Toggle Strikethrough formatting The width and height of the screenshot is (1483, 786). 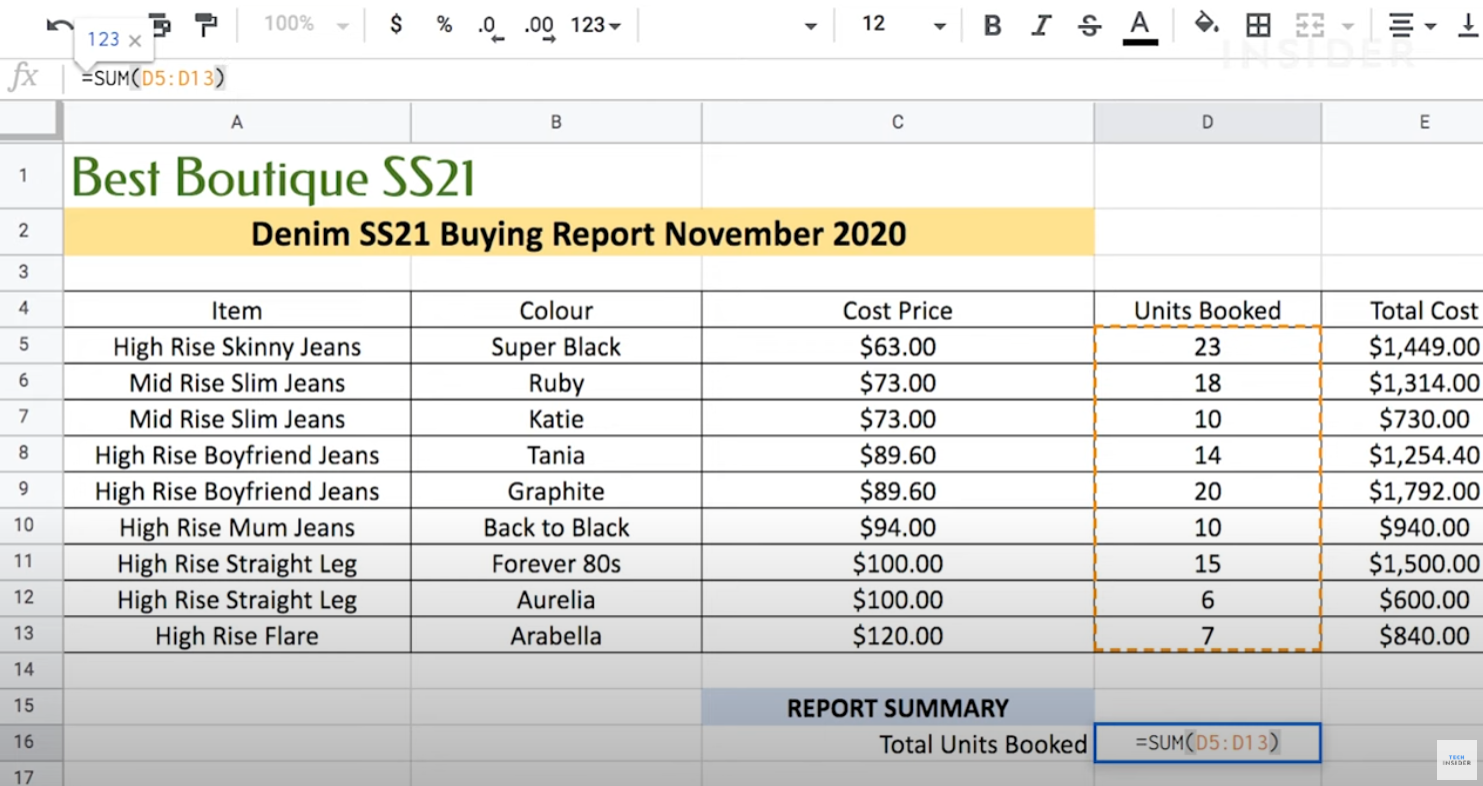pos(1089,26)
